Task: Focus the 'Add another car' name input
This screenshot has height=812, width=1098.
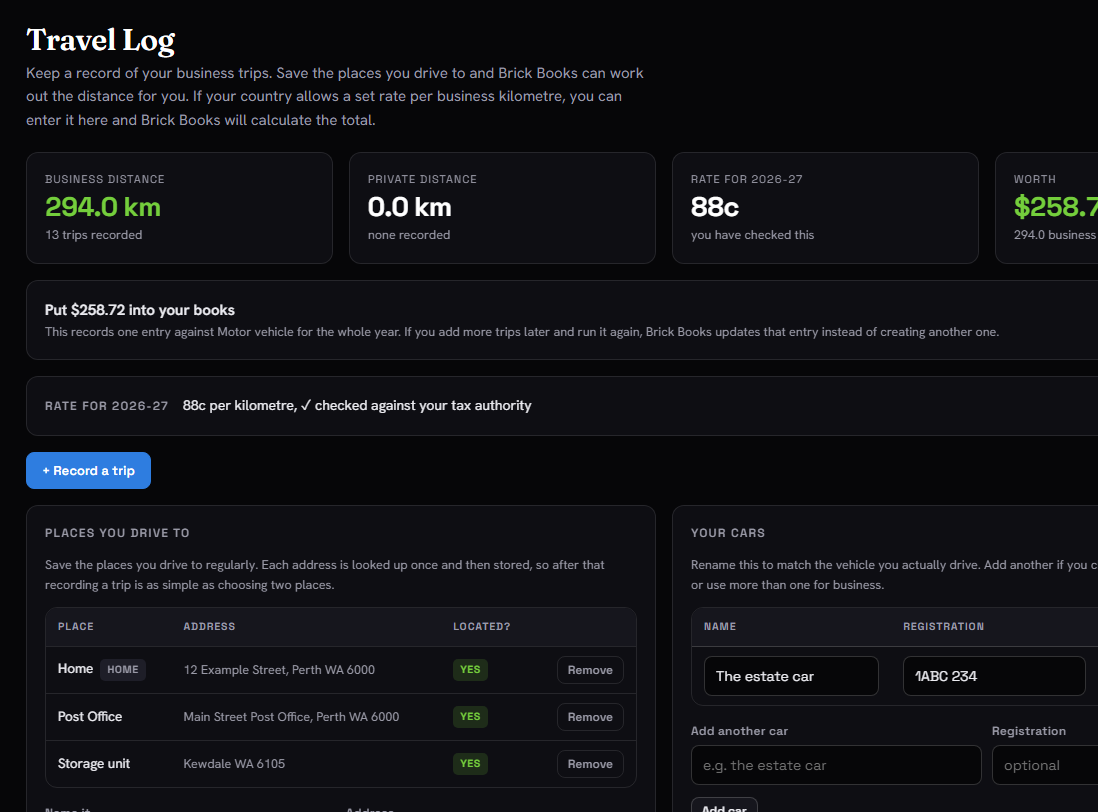Action: pos(836,765)
